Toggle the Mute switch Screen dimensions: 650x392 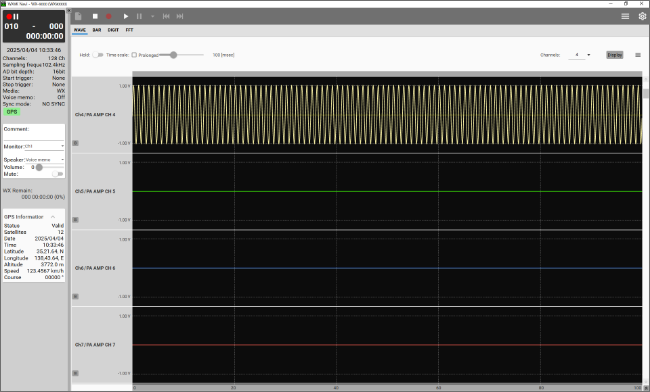coord(58,174)
